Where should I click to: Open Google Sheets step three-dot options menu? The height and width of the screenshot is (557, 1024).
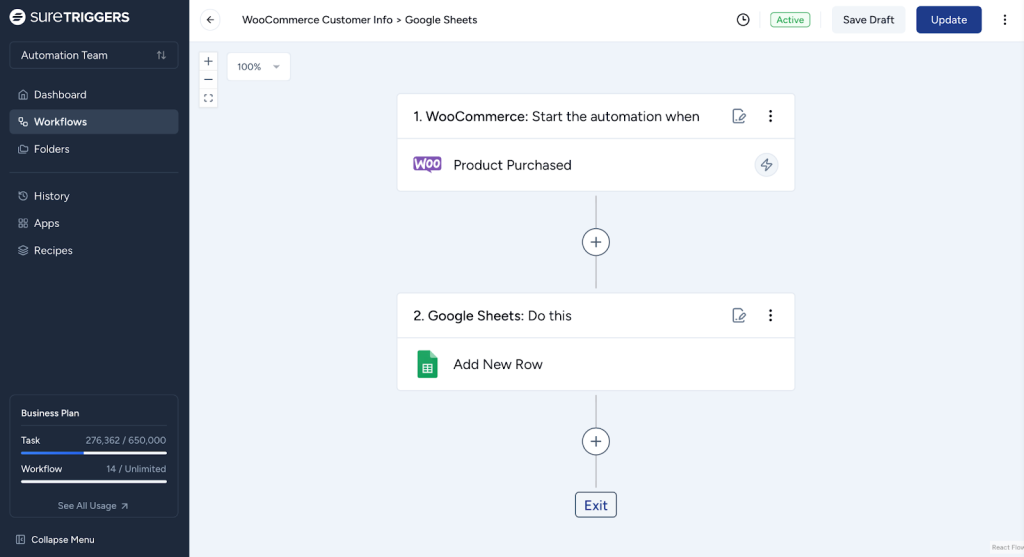pos(770,315)
